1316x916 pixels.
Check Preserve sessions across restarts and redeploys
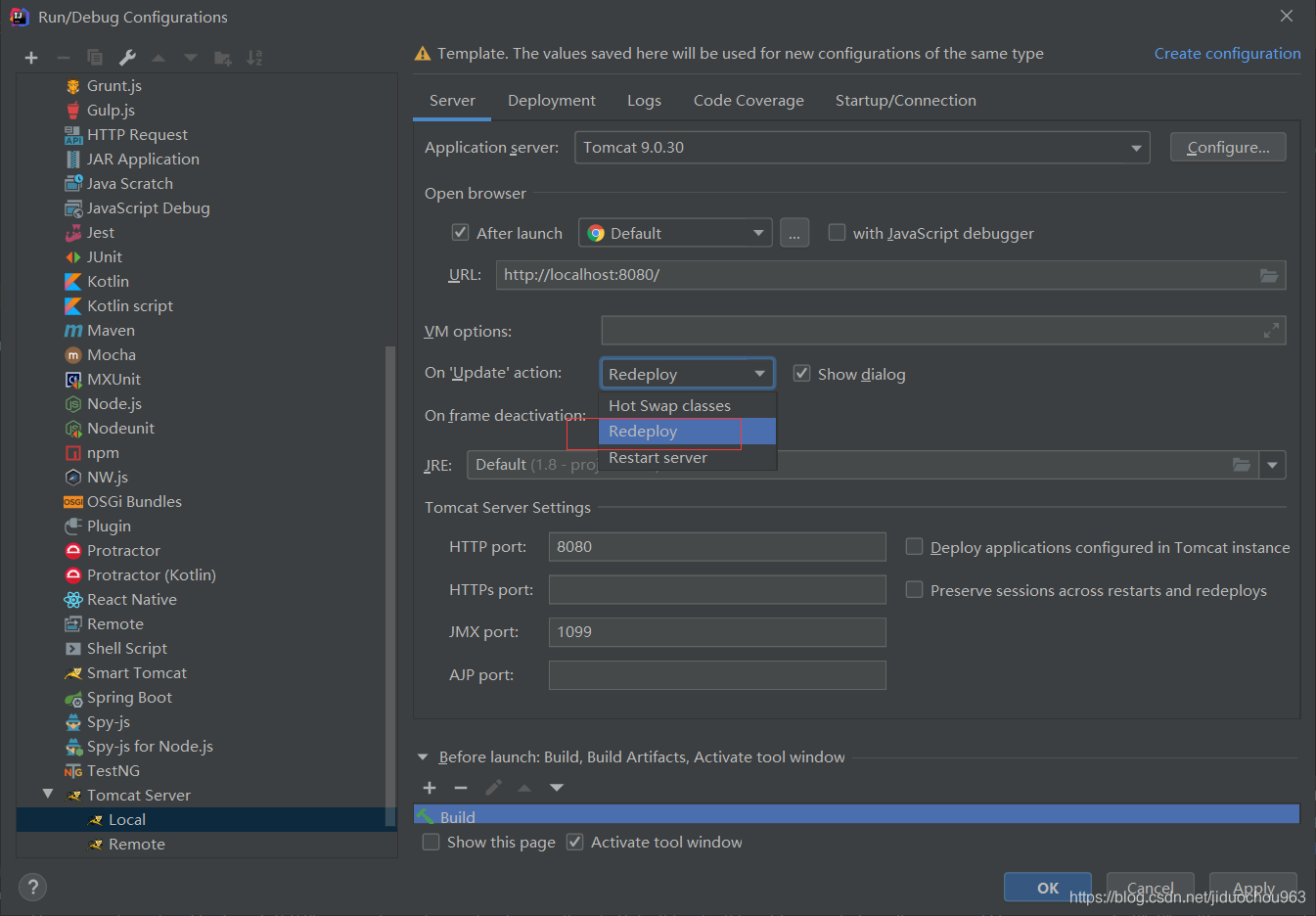click(x=914, y=590)
